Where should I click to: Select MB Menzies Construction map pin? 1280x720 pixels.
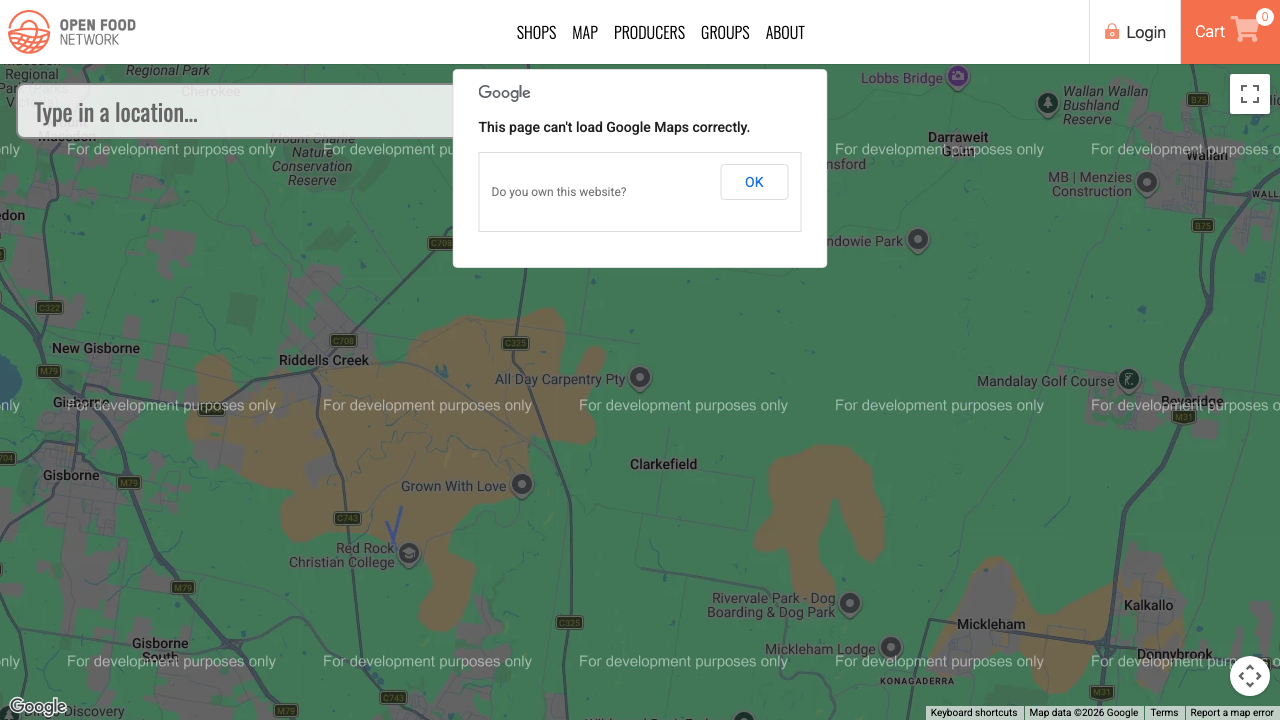click(1147, 183)
